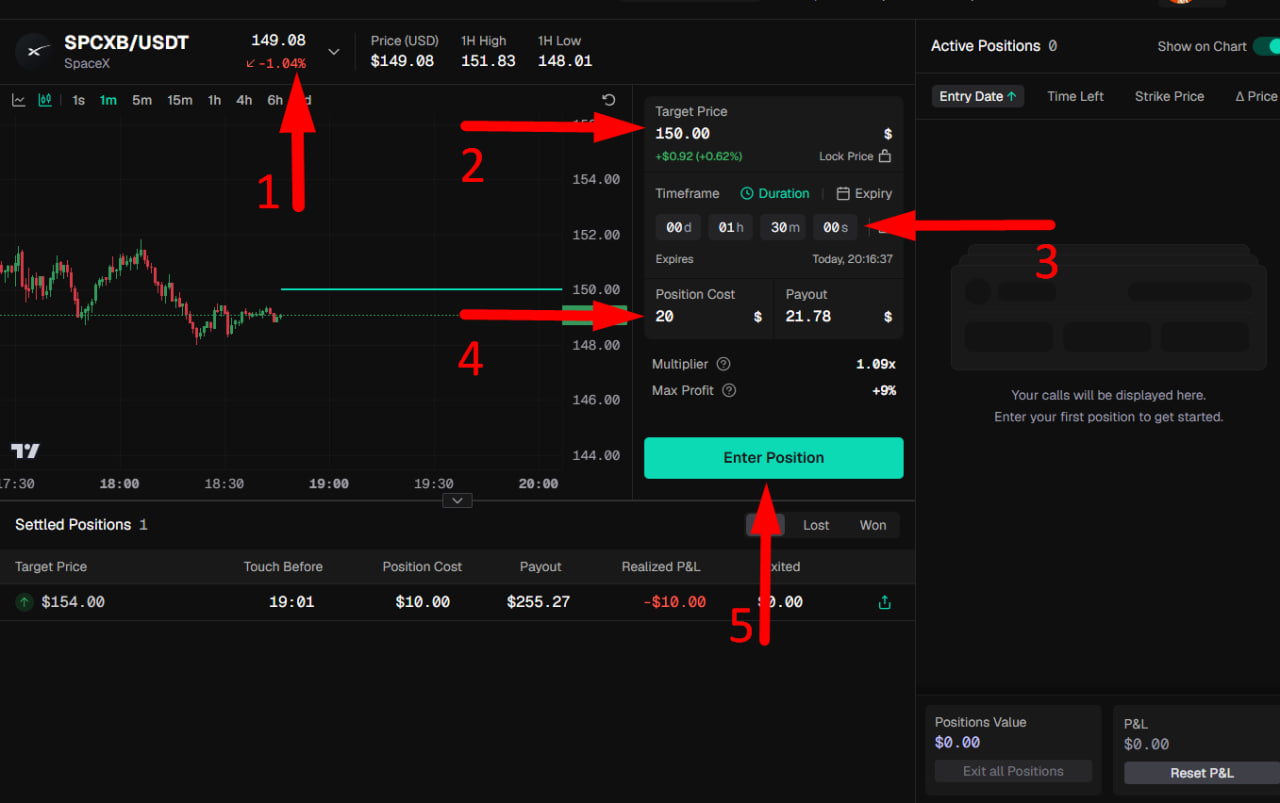Switch timeframe mode to Expiry
Image resolution: width=1280 pixels, height=803 pixels.
click(x=864, y=193)
